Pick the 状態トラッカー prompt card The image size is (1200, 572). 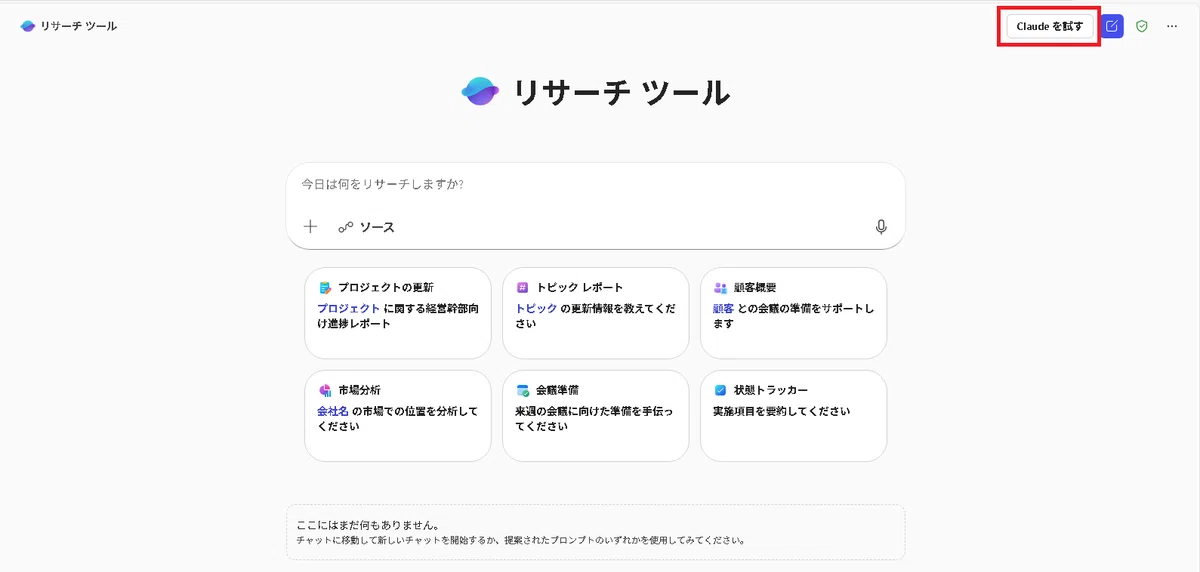pos(793,416)
